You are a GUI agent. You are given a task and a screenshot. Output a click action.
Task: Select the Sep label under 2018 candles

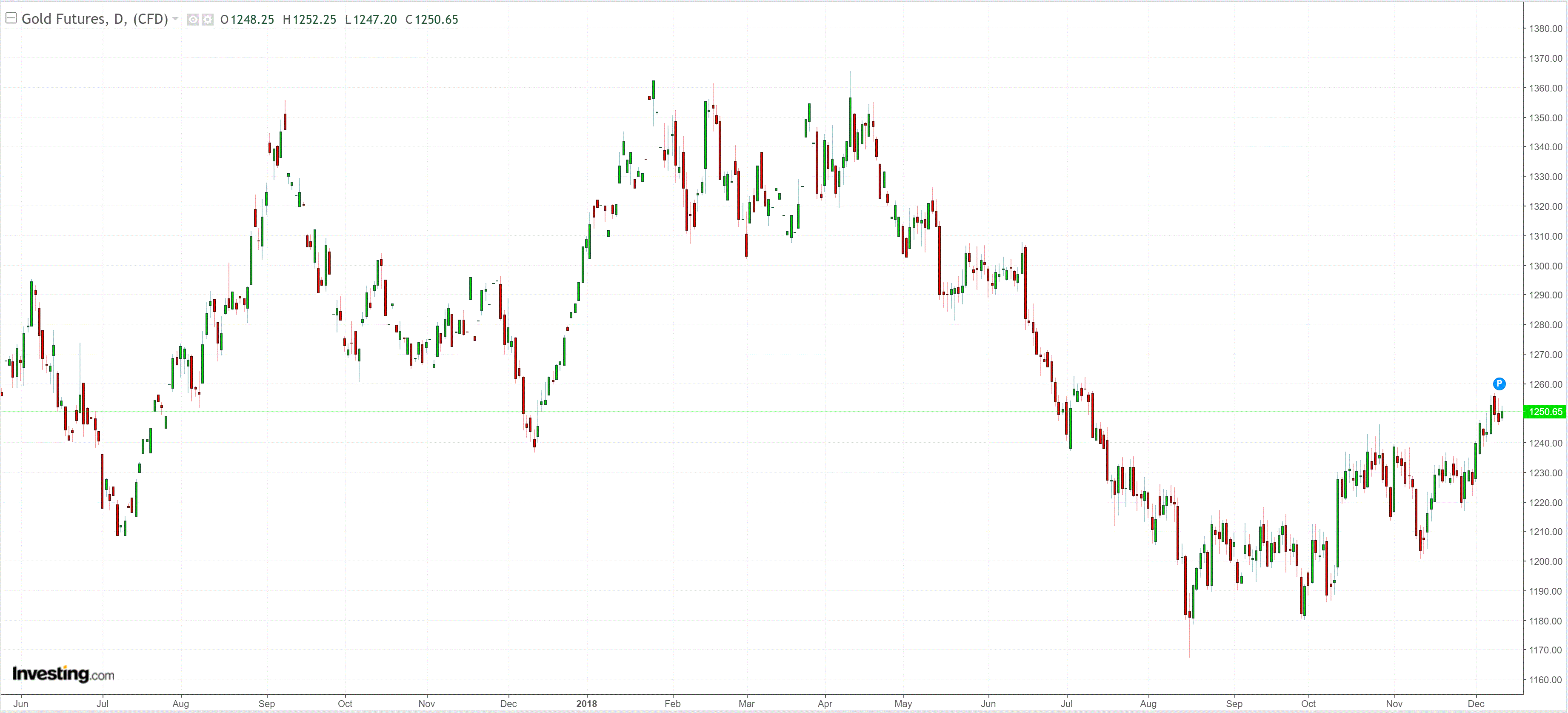coord(1234,703)
